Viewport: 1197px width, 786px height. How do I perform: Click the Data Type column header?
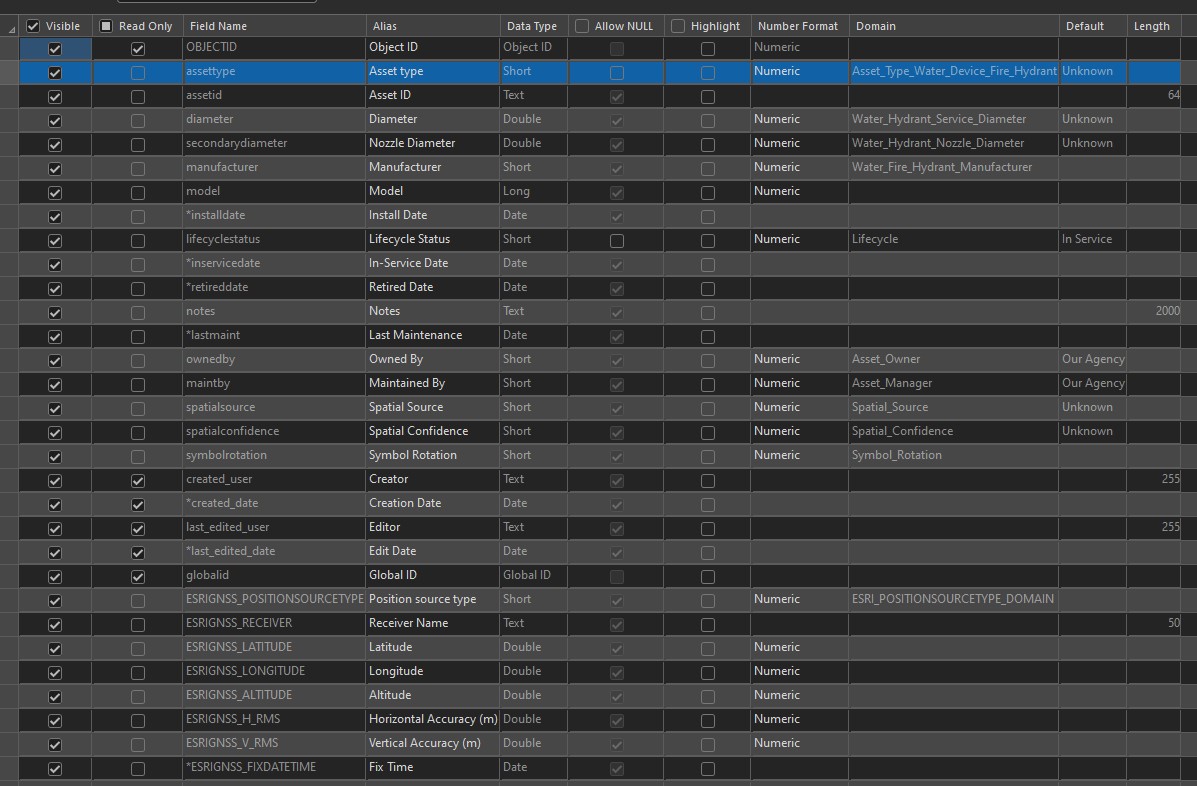point(534,26)
